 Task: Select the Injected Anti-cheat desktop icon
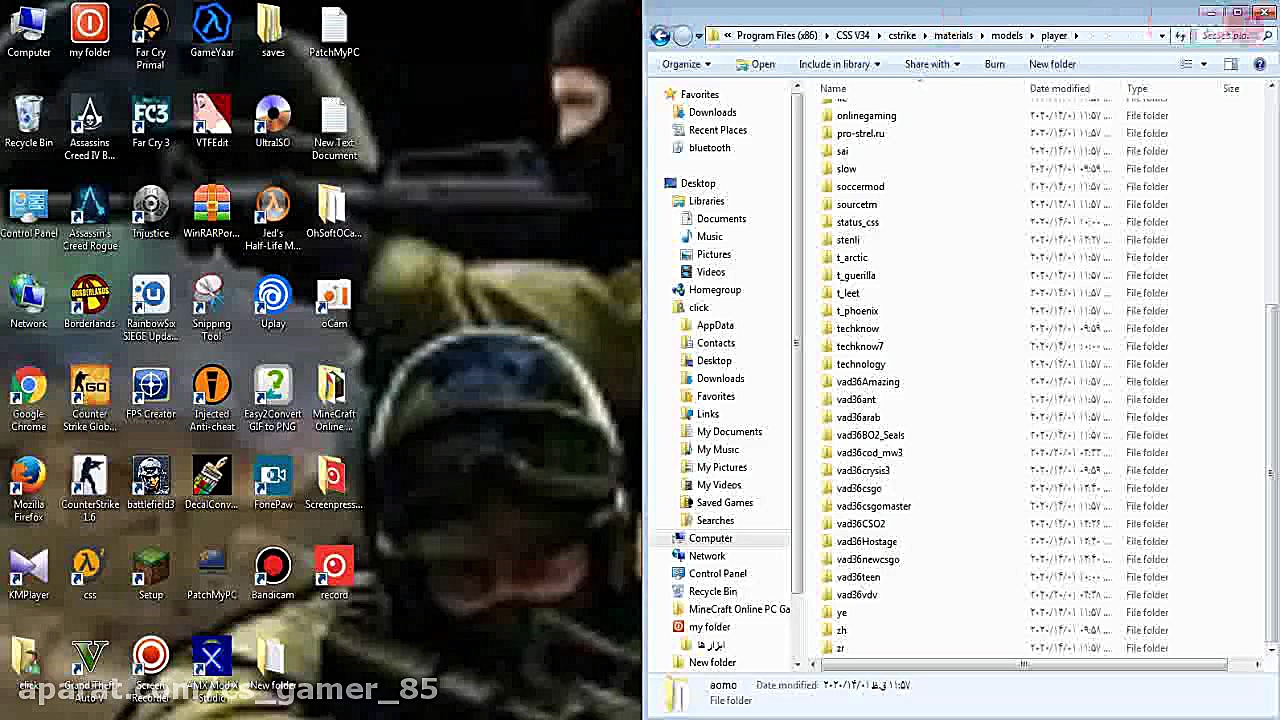tap(212, 400)
